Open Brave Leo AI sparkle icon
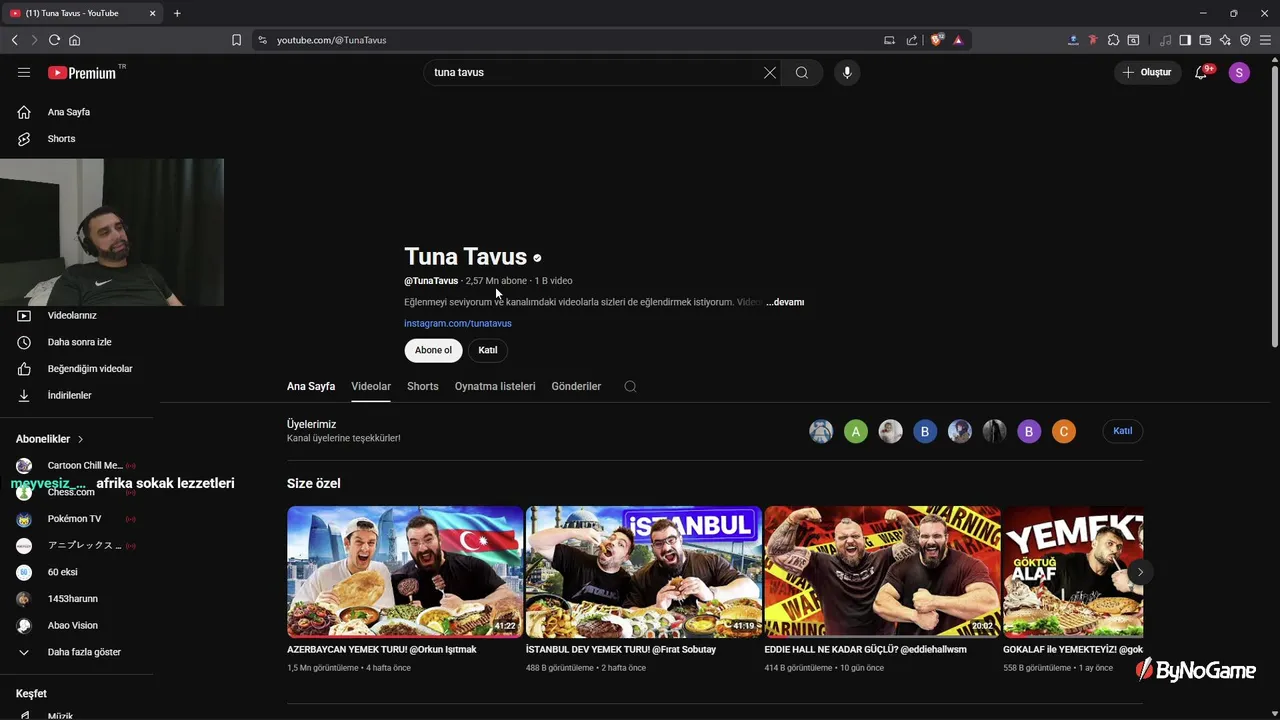Viewport: 1280px width, 720px height. (1225, 40)
